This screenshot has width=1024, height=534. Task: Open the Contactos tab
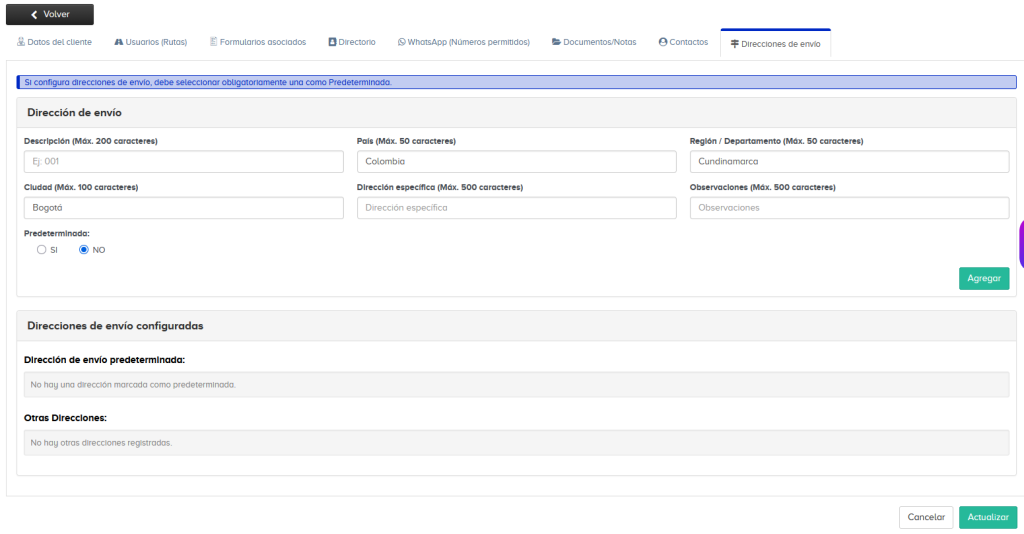pyautogui.click(x=683, y=42)
